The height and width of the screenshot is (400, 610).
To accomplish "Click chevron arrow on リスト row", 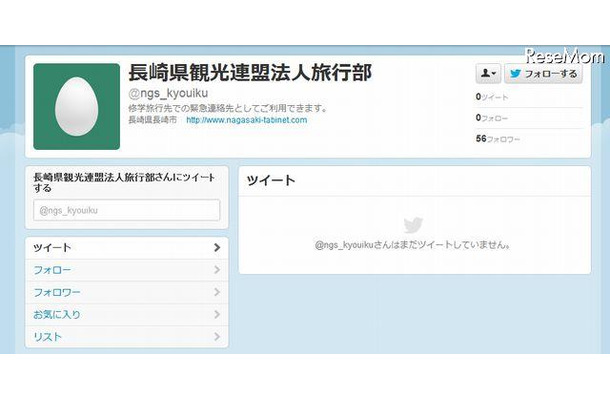I will tap(217, 336).
